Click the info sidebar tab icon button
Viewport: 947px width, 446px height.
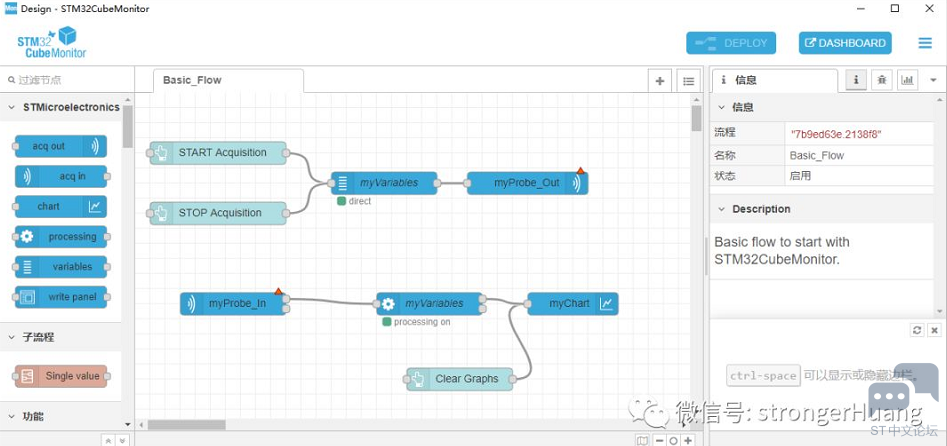pos(856,80)
